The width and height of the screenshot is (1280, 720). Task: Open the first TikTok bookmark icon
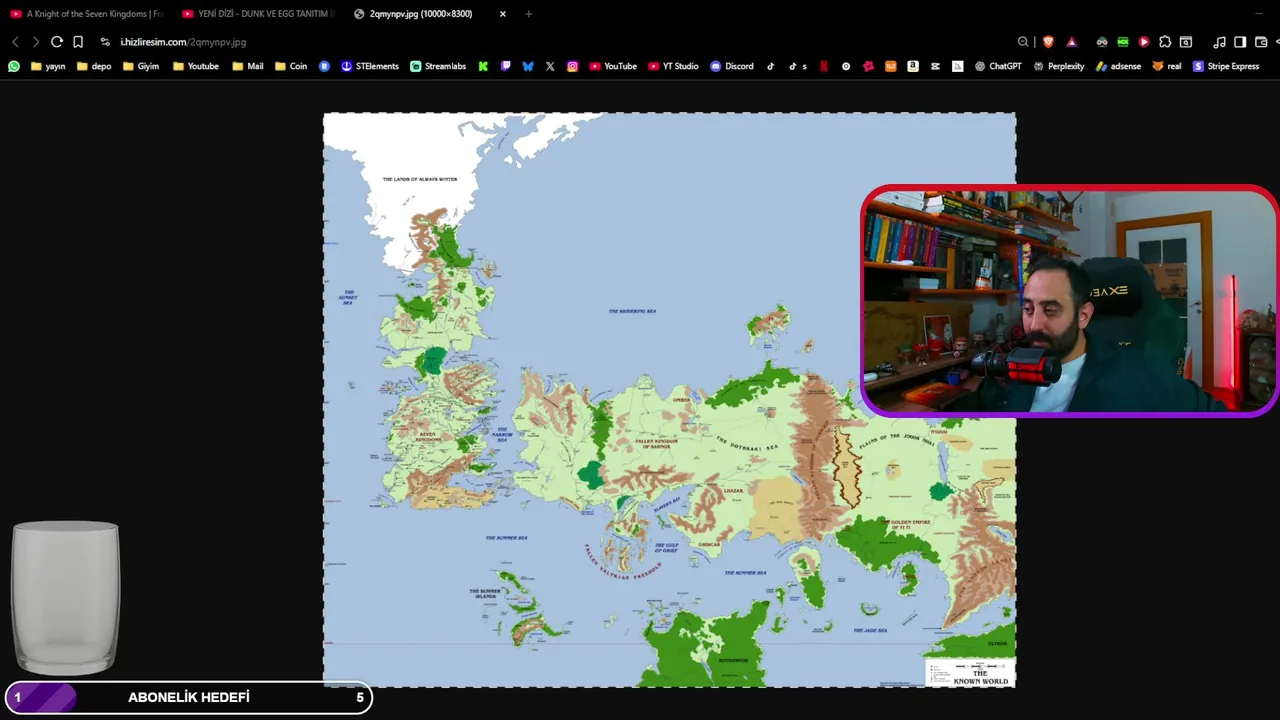(x=771, y=66)
